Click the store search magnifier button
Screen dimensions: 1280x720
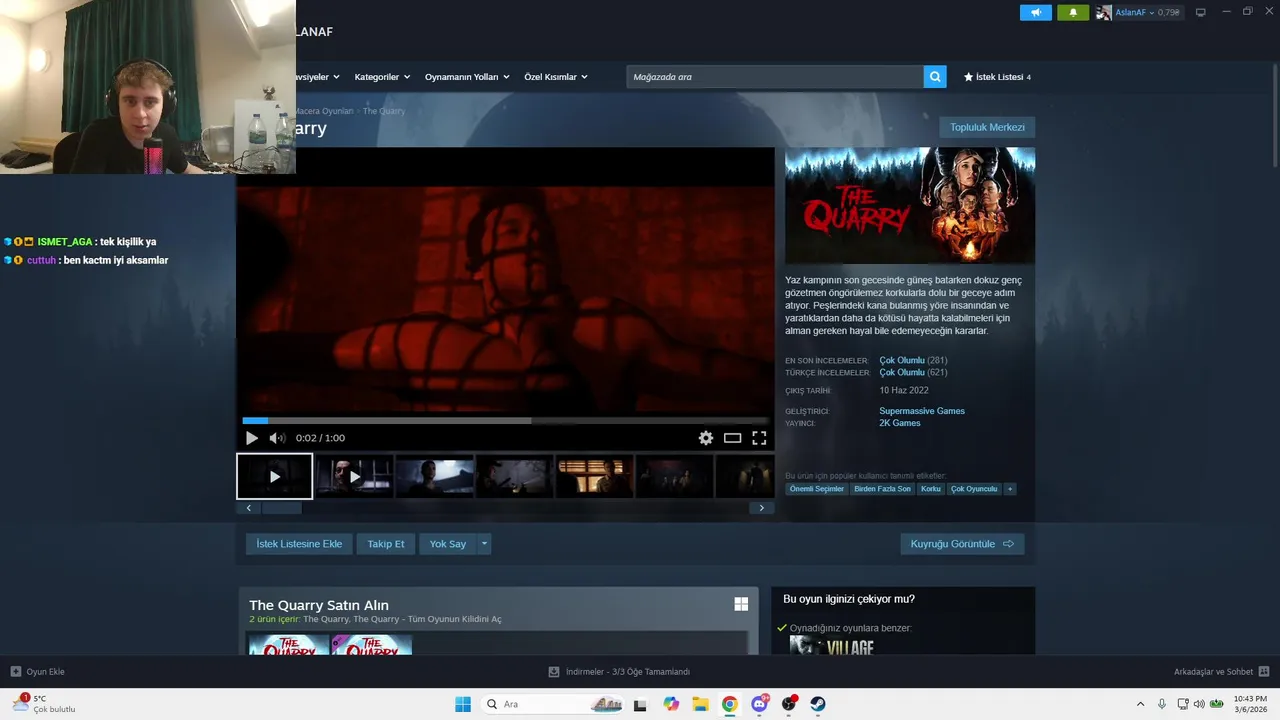935,77
